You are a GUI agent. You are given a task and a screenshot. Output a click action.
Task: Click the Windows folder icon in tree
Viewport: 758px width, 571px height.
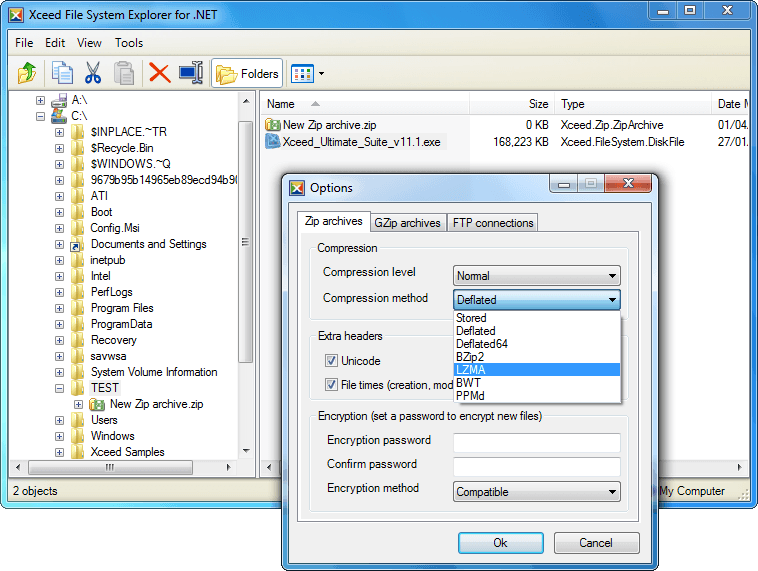(x=77, y=436)
